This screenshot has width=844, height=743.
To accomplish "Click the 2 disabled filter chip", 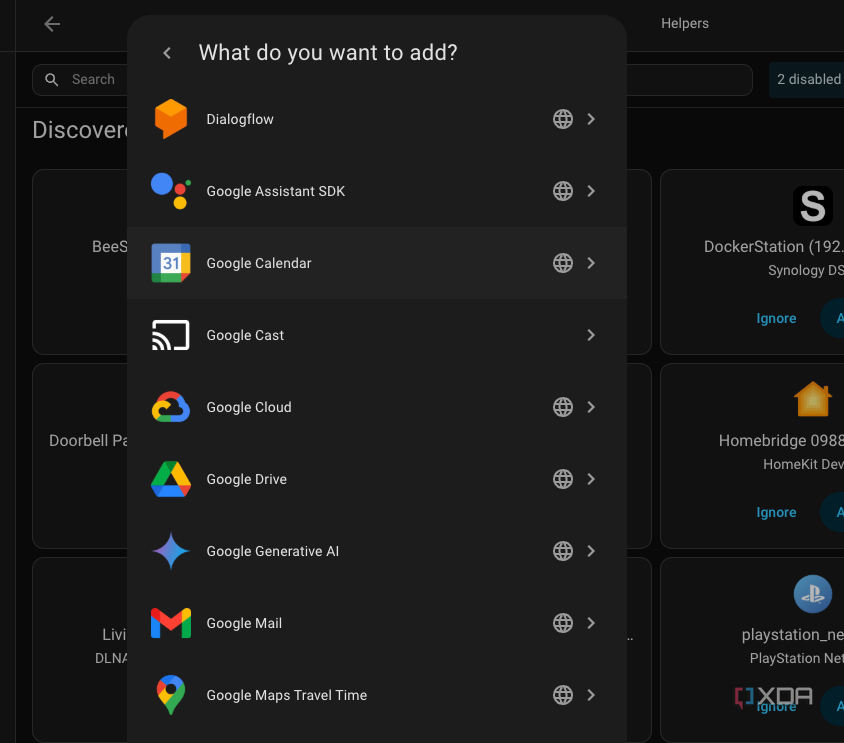I will point(806,80).
